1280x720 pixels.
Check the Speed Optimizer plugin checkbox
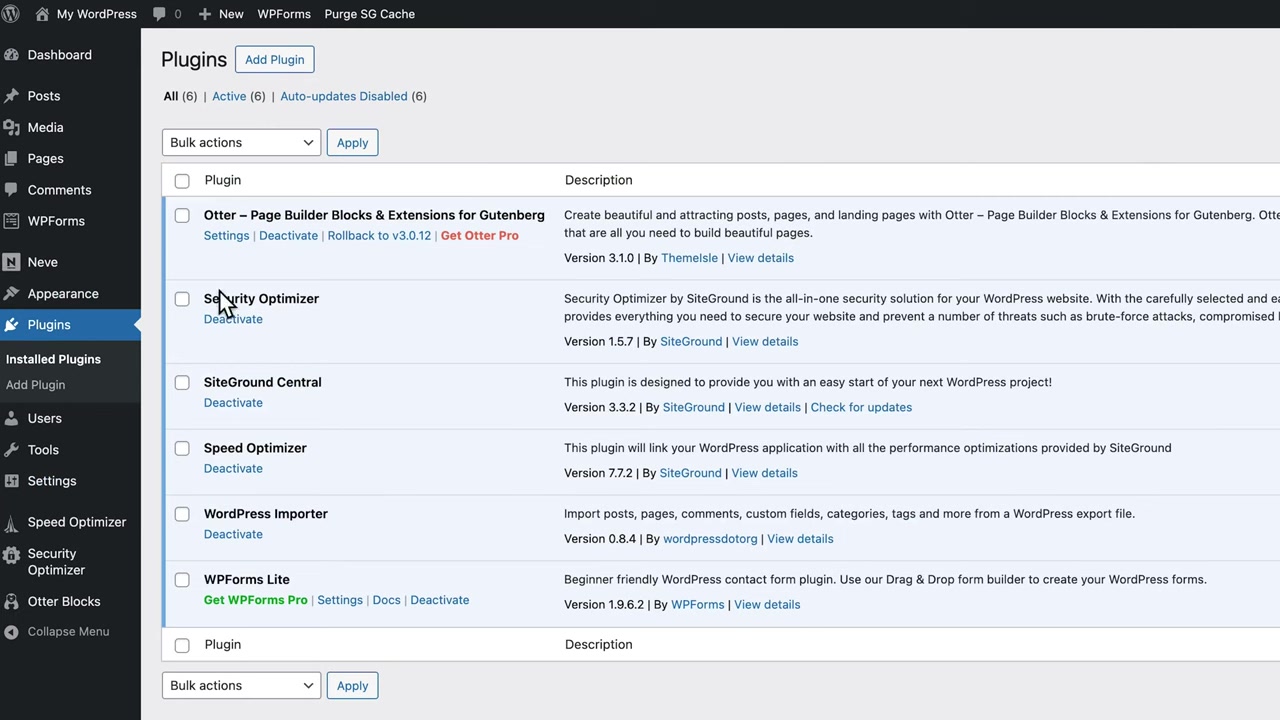click(x=182, y=449)
